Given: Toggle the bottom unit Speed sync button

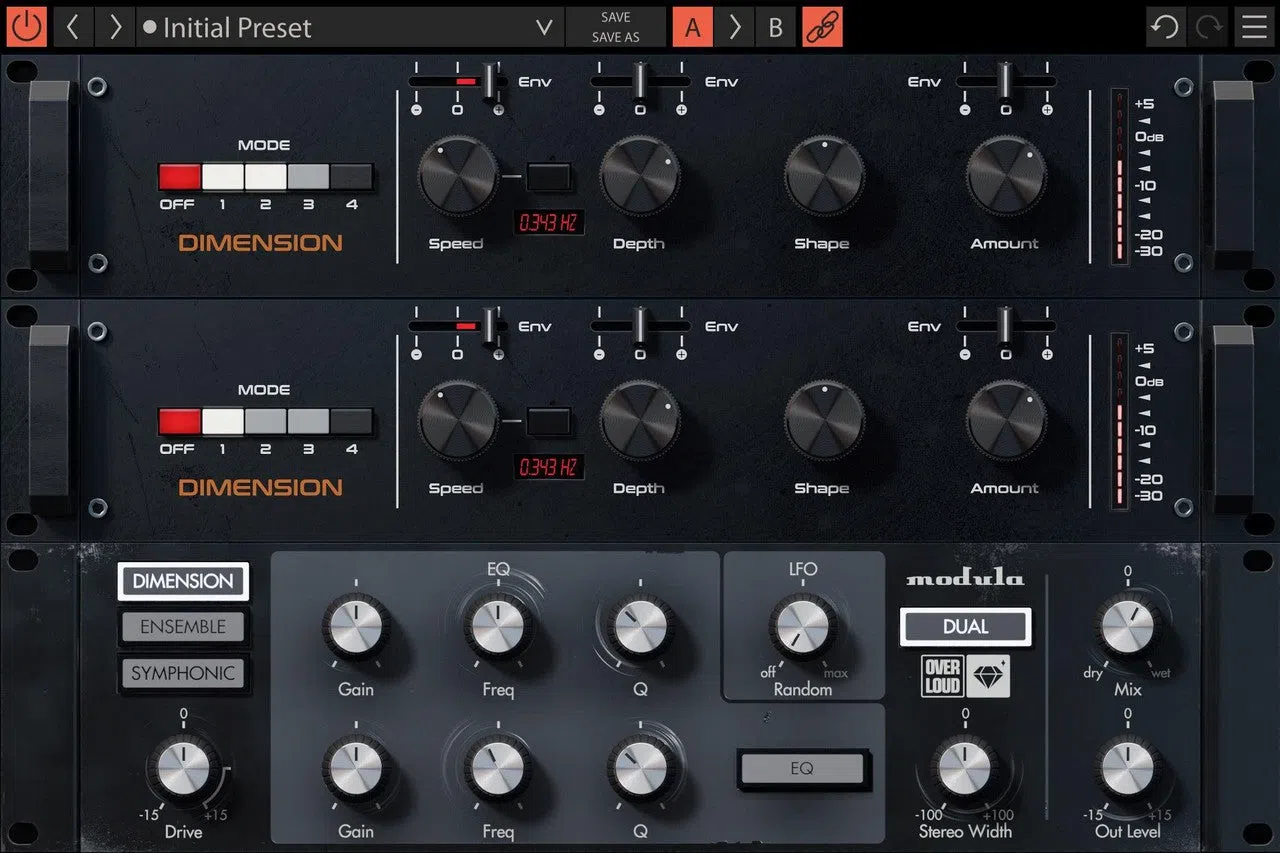Looking at the screenshot, I should pos(549,422).
